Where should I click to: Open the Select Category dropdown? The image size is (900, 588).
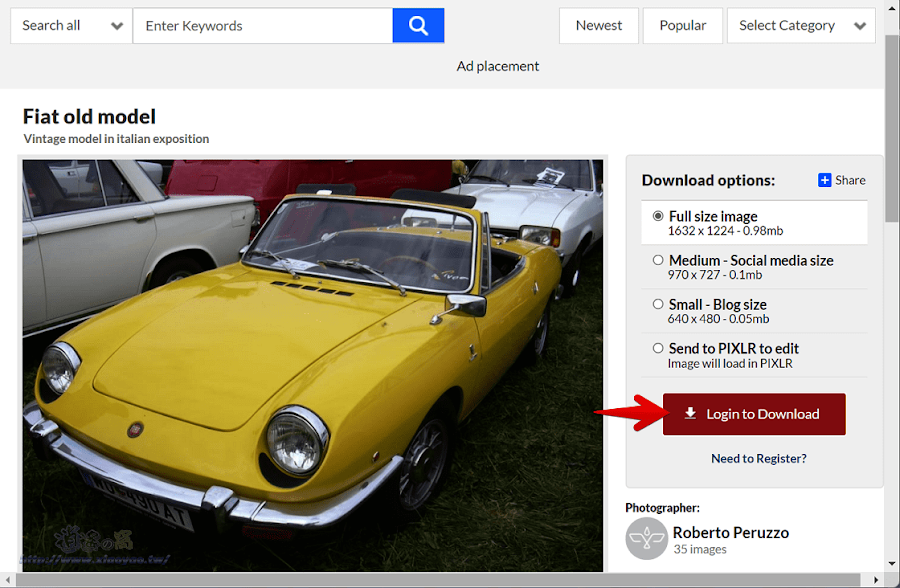tap(801, 25)
